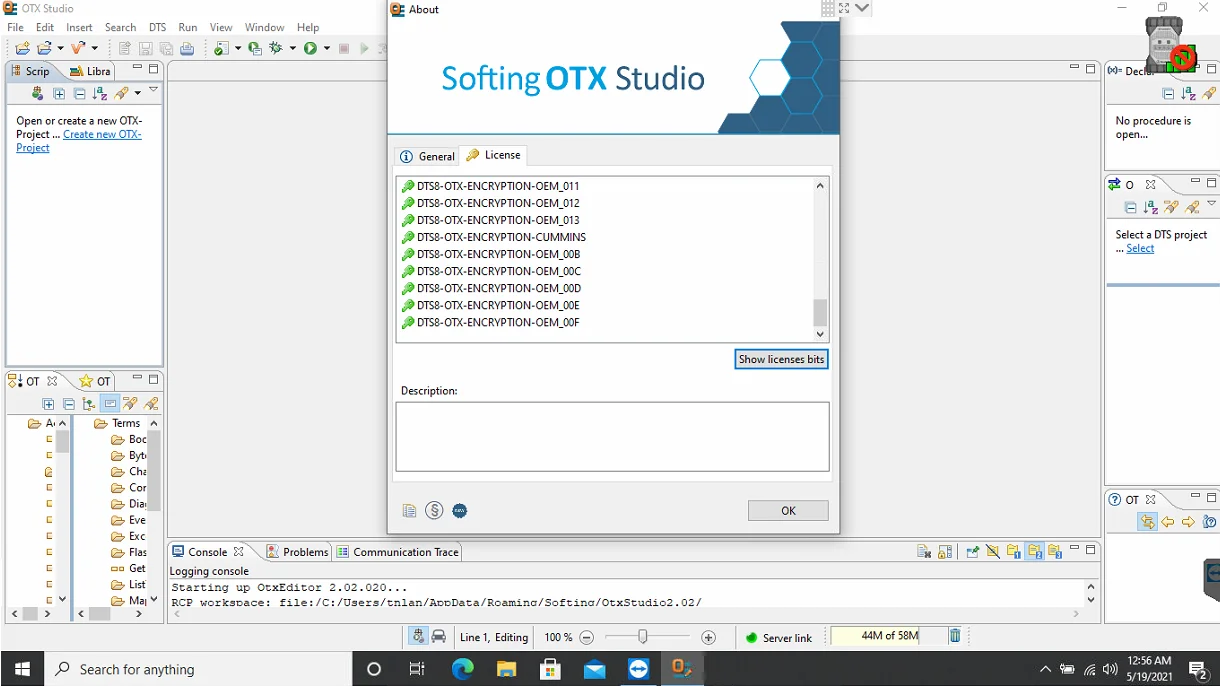Click the Select link in DTS project panel
Image resolution: width=1220 pixels, height=686 pixels.
[x=1140, y=248]
